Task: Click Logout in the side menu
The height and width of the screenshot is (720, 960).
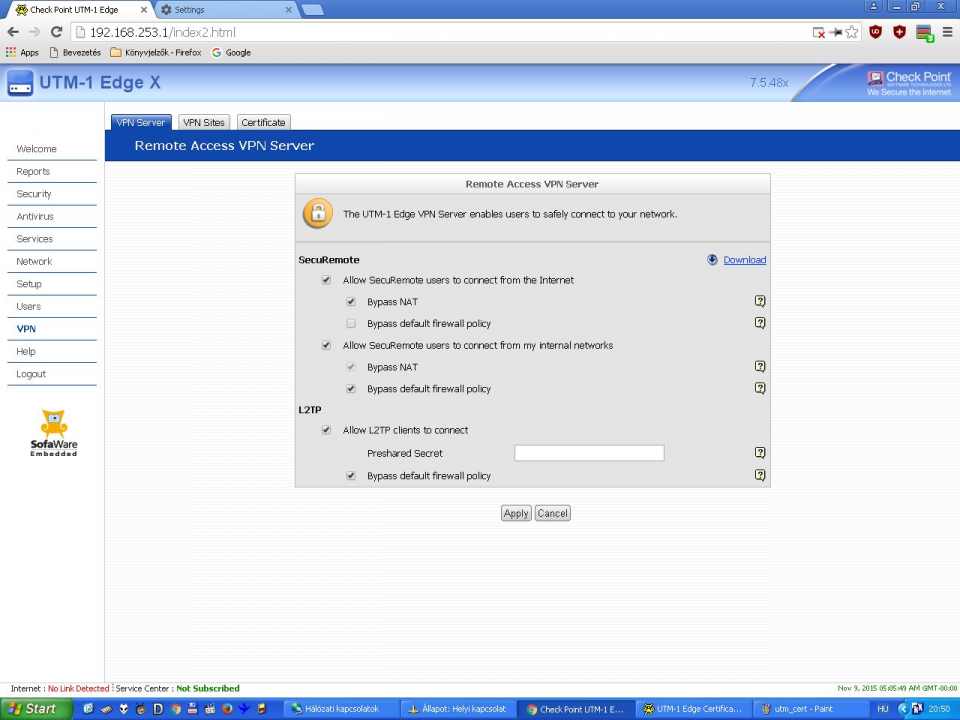Action: (31, 374)
